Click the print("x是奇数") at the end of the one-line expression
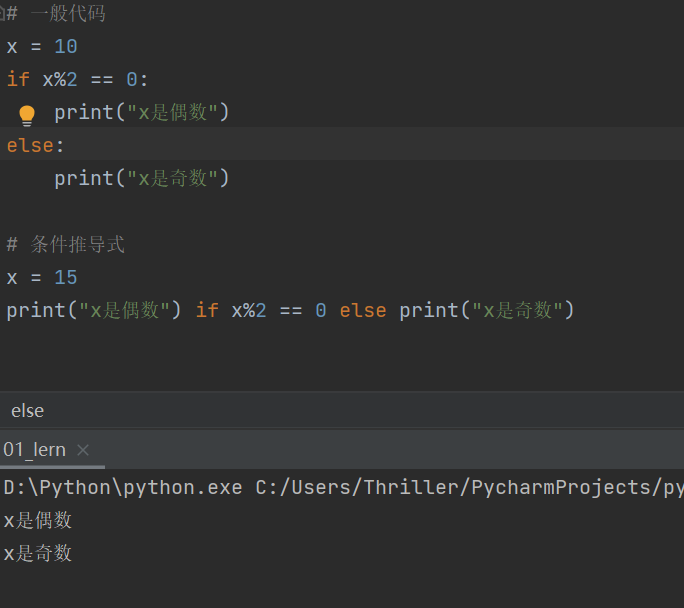The height and width of the screenshot is (608, 684). coord(486,311)
